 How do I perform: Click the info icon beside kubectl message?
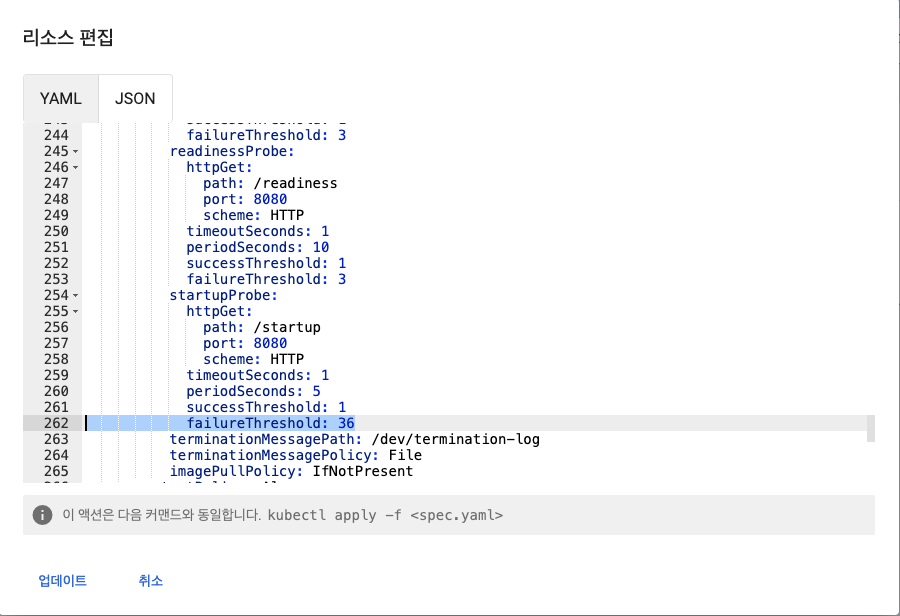(42, 515)
